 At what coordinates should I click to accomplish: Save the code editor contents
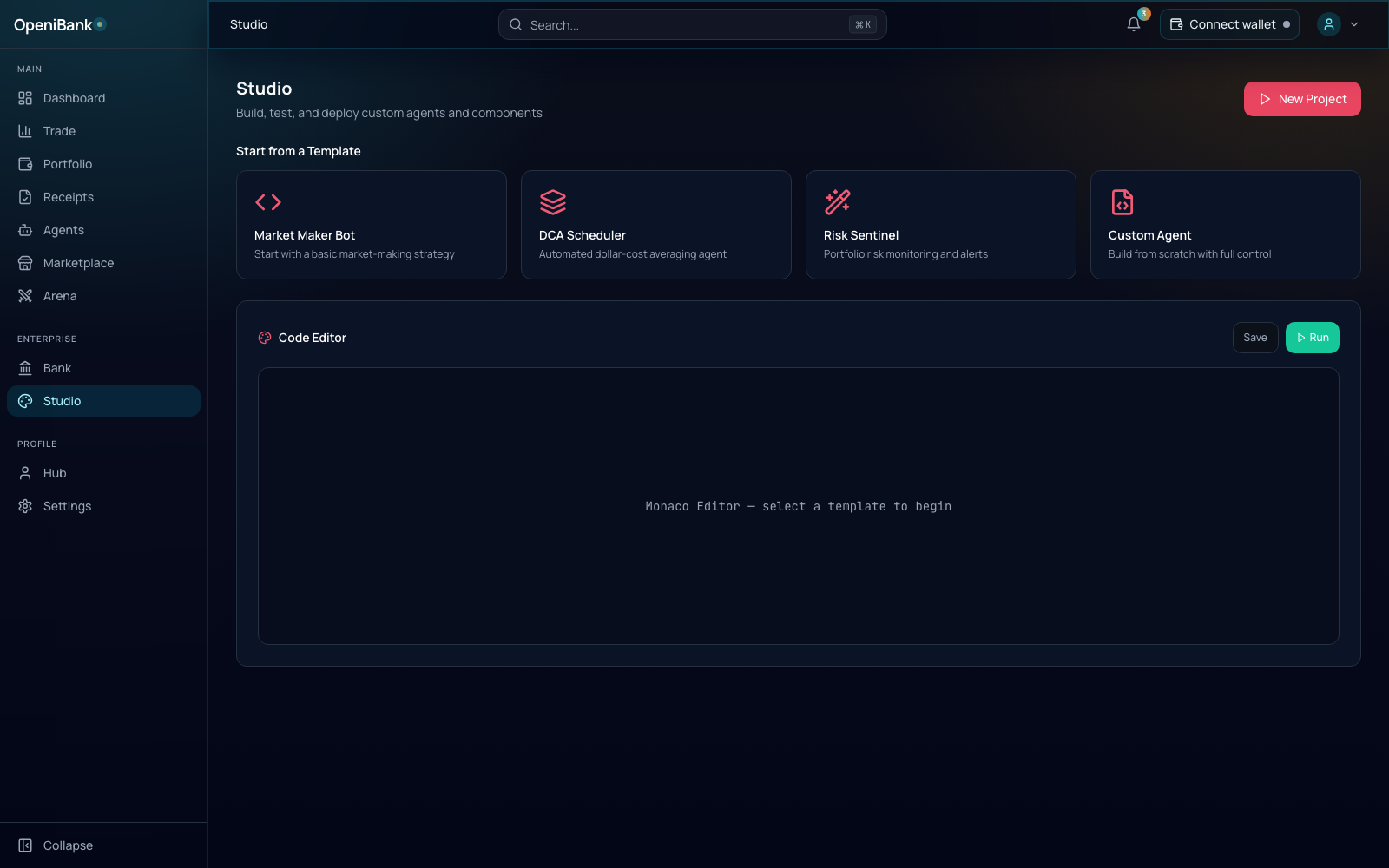1254,338
